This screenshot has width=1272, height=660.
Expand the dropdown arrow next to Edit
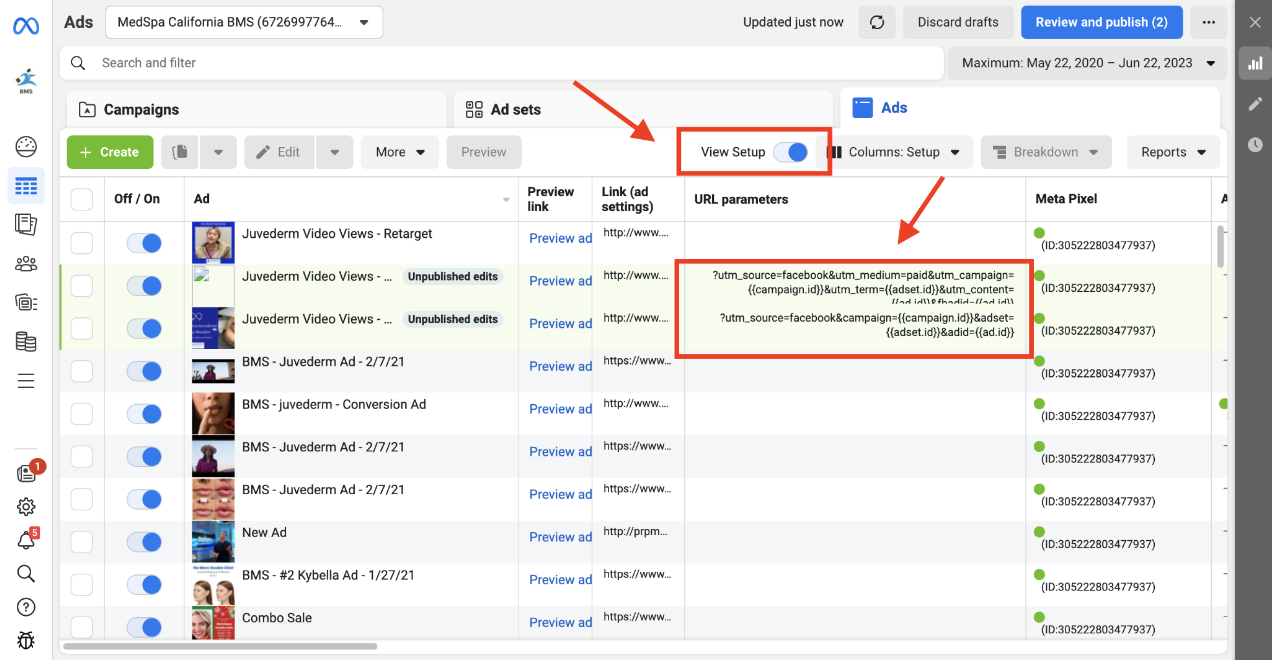tap(335, 152)
